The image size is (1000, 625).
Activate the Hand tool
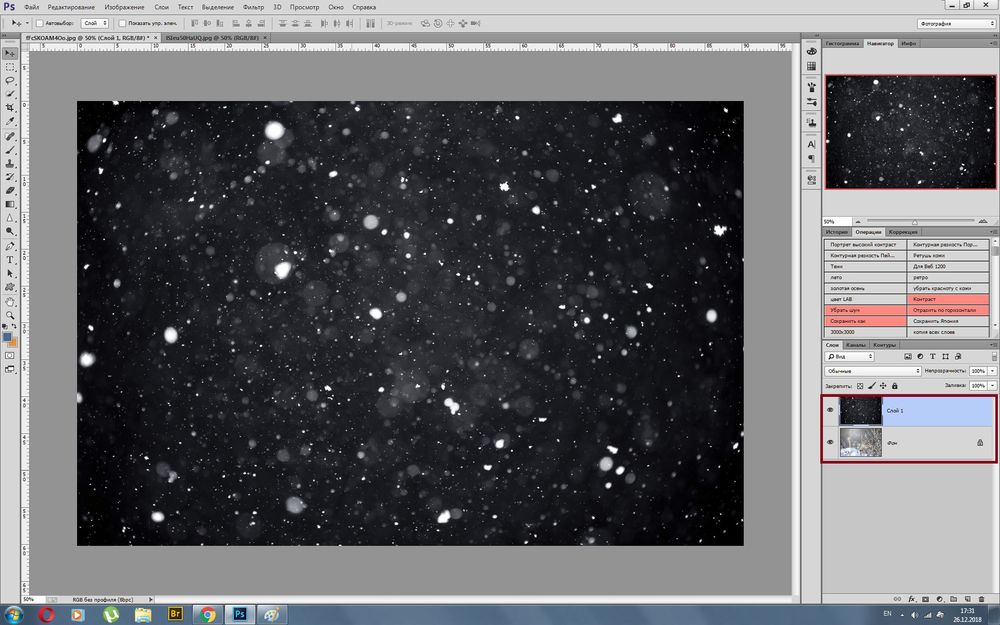10,300
